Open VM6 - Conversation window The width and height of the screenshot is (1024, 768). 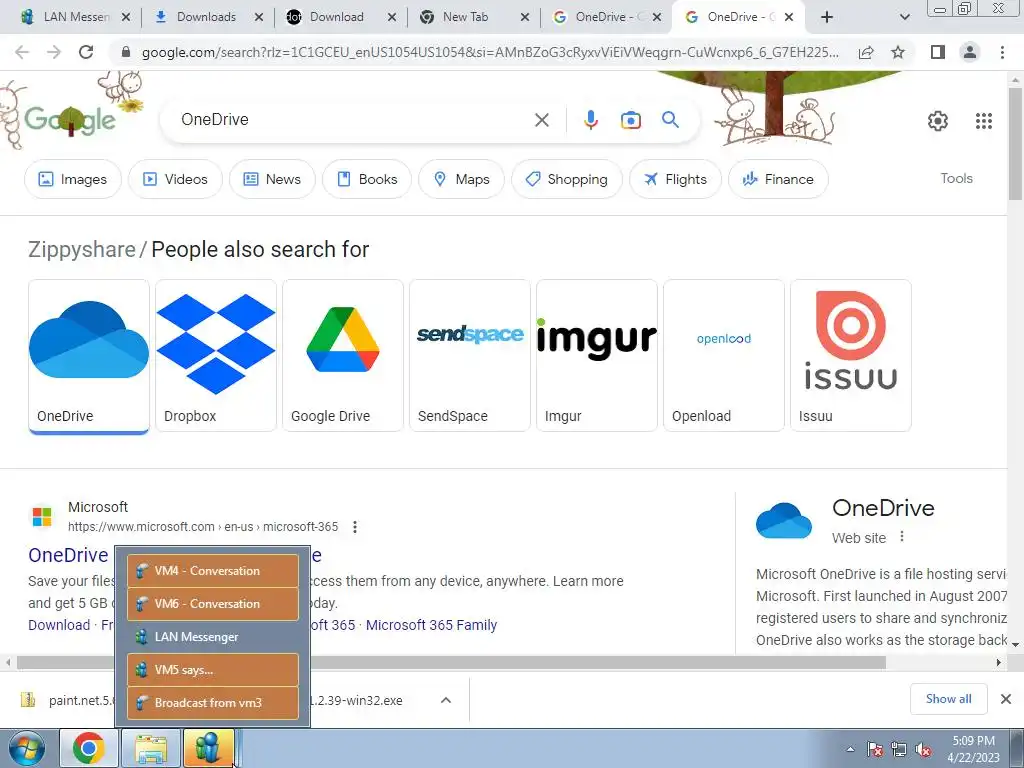tap(213, 603)
